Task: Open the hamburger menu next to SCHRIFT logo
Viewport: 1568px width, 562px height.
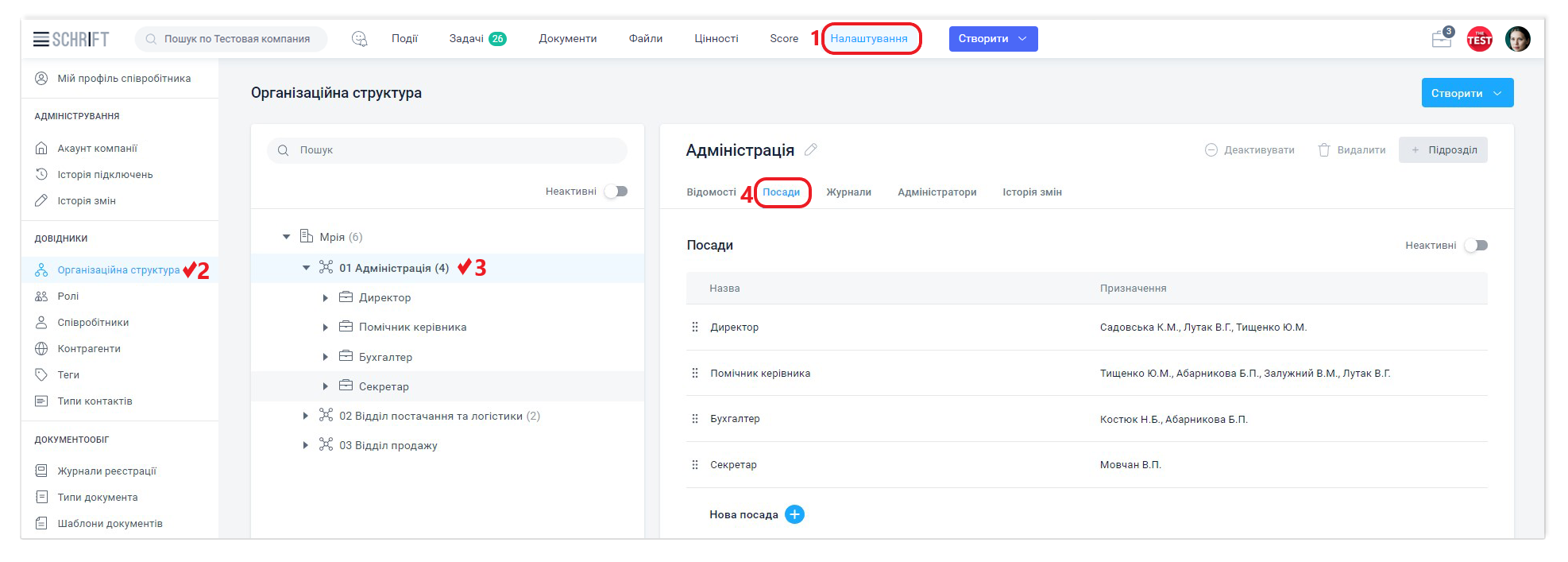Action: (41, 39)
